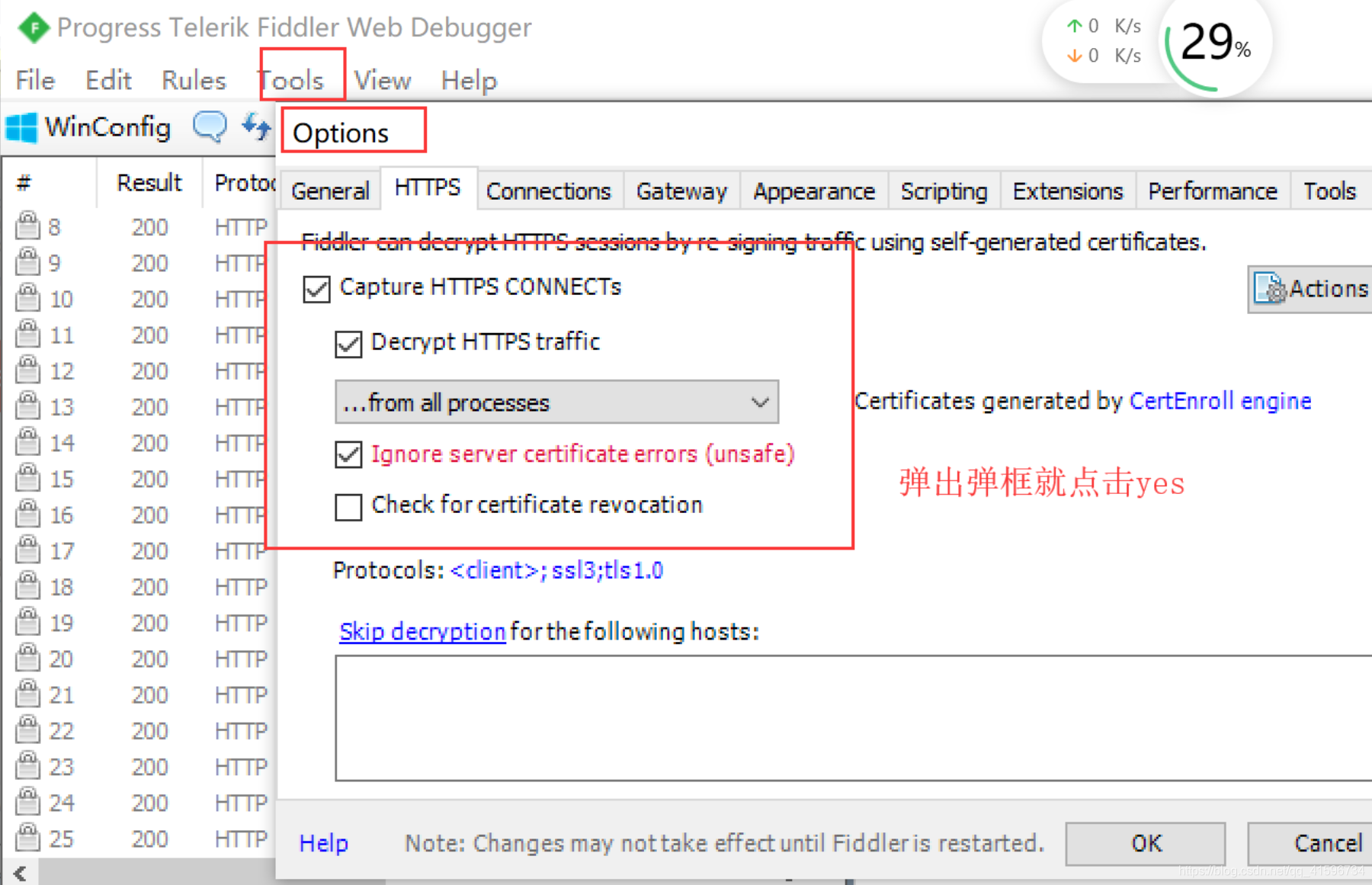The height and width of the screenshot is (885, 1372).
Task: Click the Result column header
Action: tap(149, 183)
